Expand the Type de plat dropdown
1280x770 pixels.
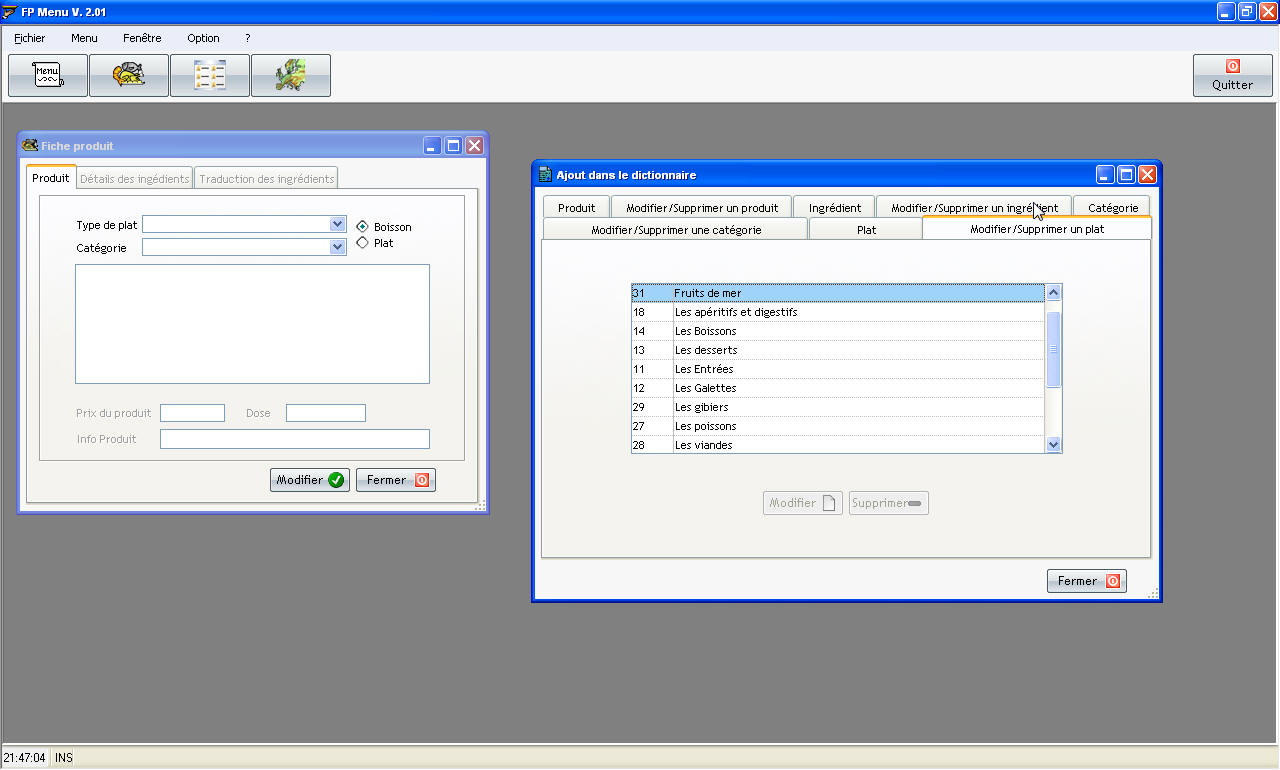(x=337, y=225)
